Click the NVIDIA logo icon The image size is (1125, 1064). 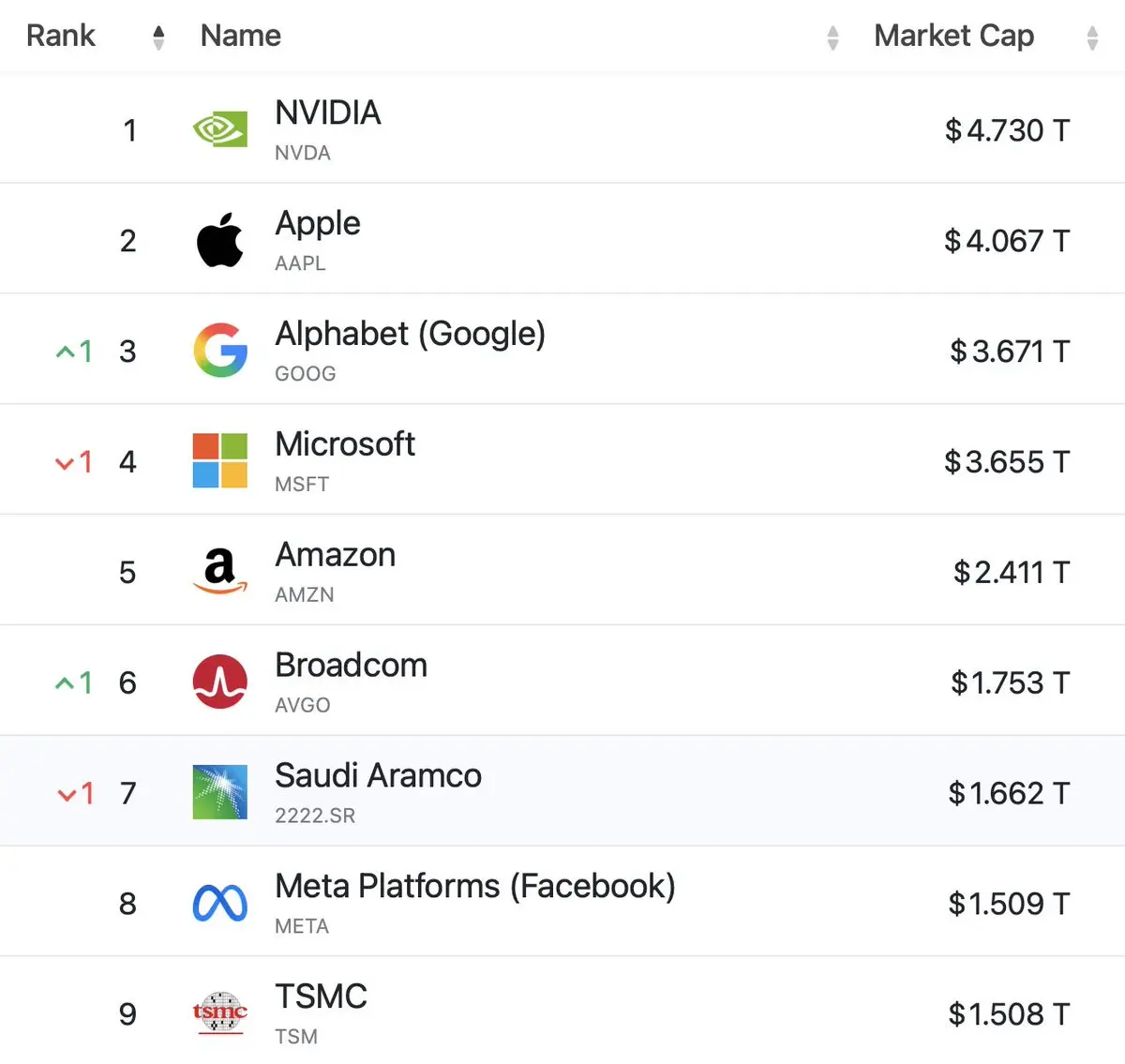[220, 129]
